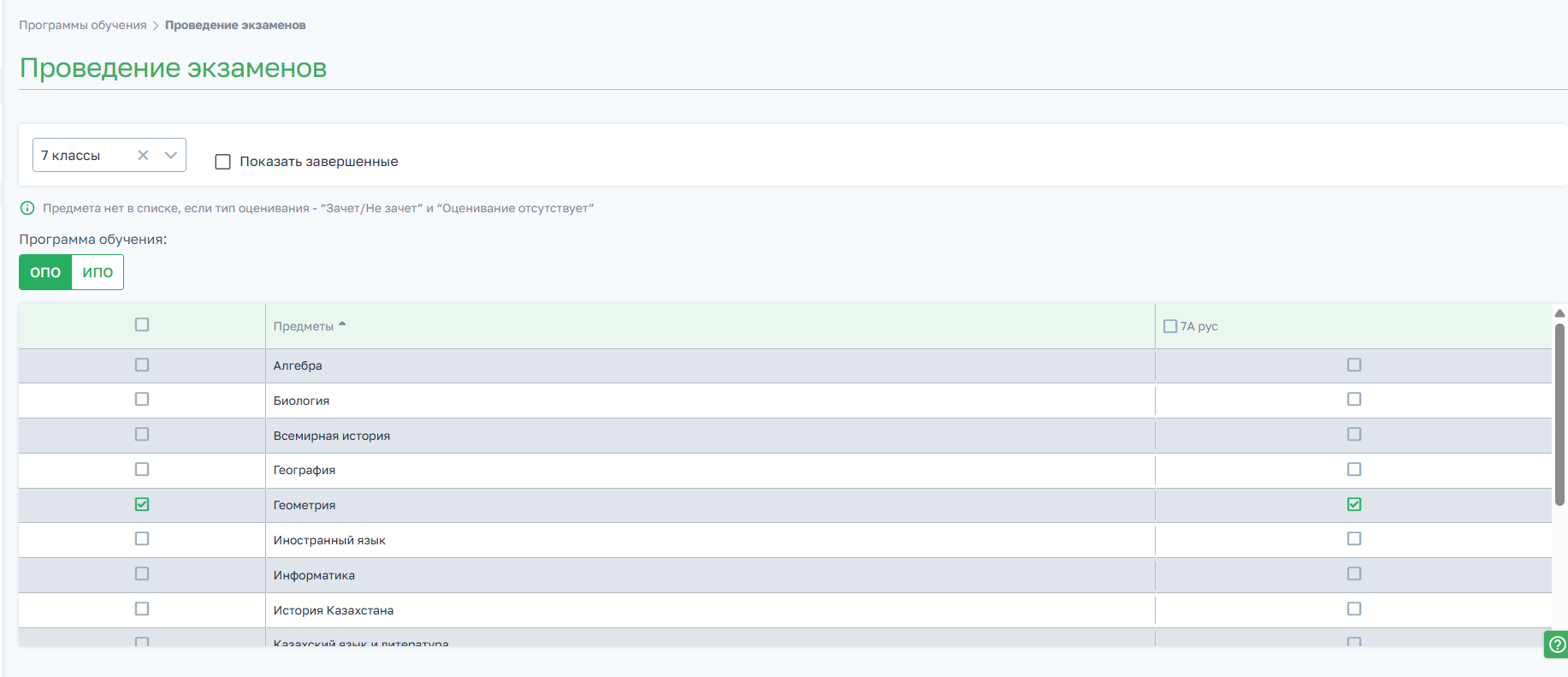1568x677 pixels.
Task: Select the Алгебра subject cell
Action: tap(710, 365)
